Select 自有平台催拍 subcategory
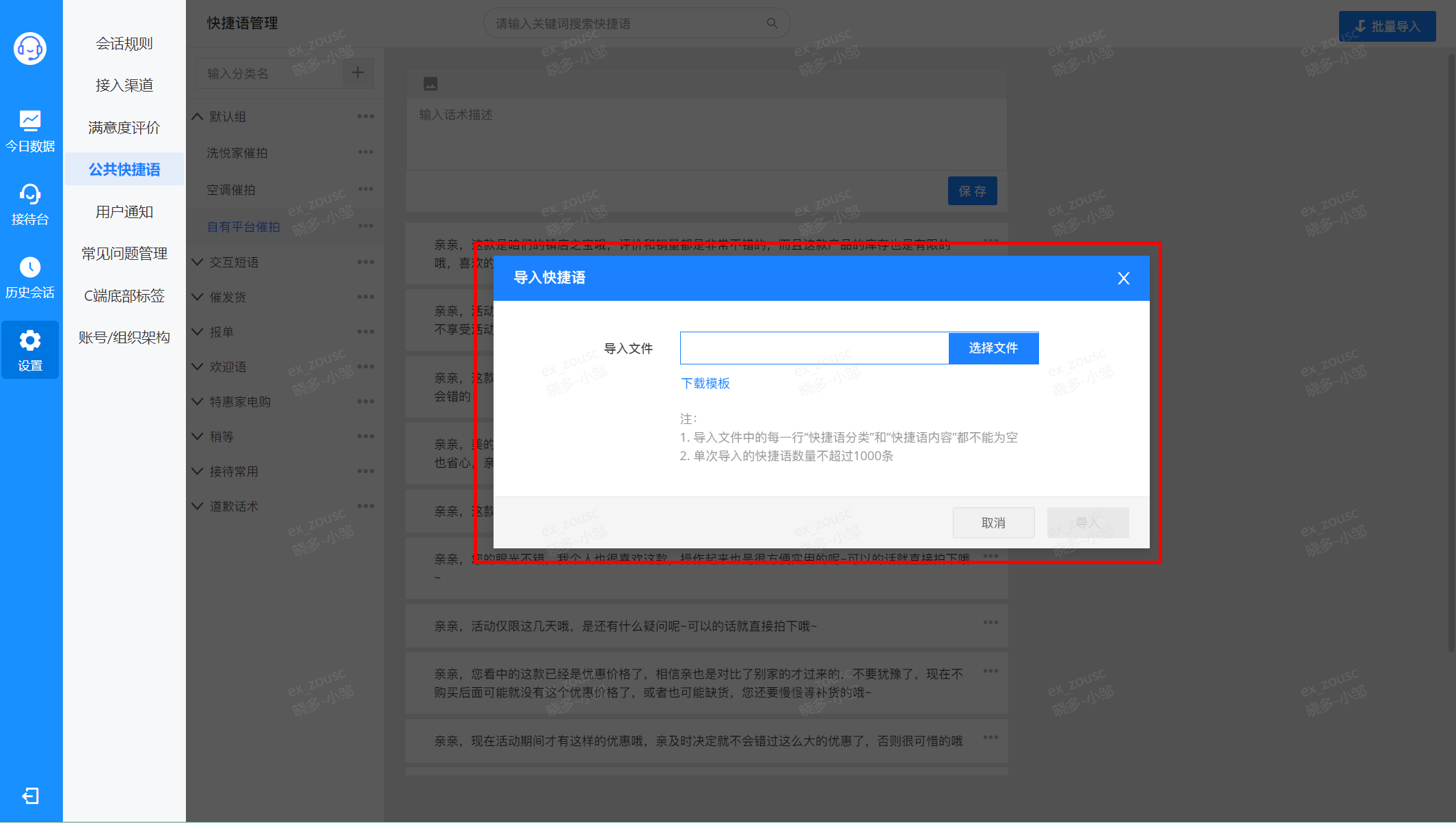1456x828 pixels. coord(243,227)
